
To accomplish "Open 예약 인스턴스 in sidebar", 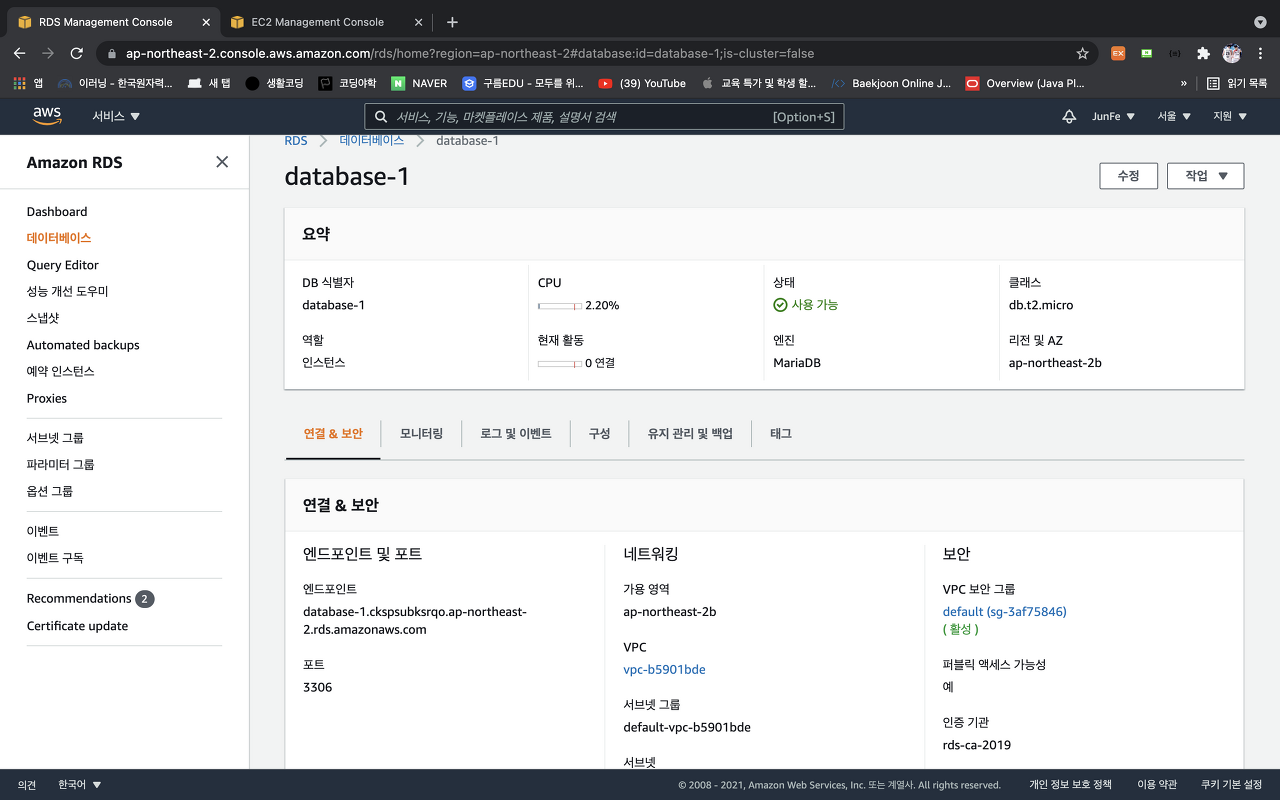I will coord(60,371).
